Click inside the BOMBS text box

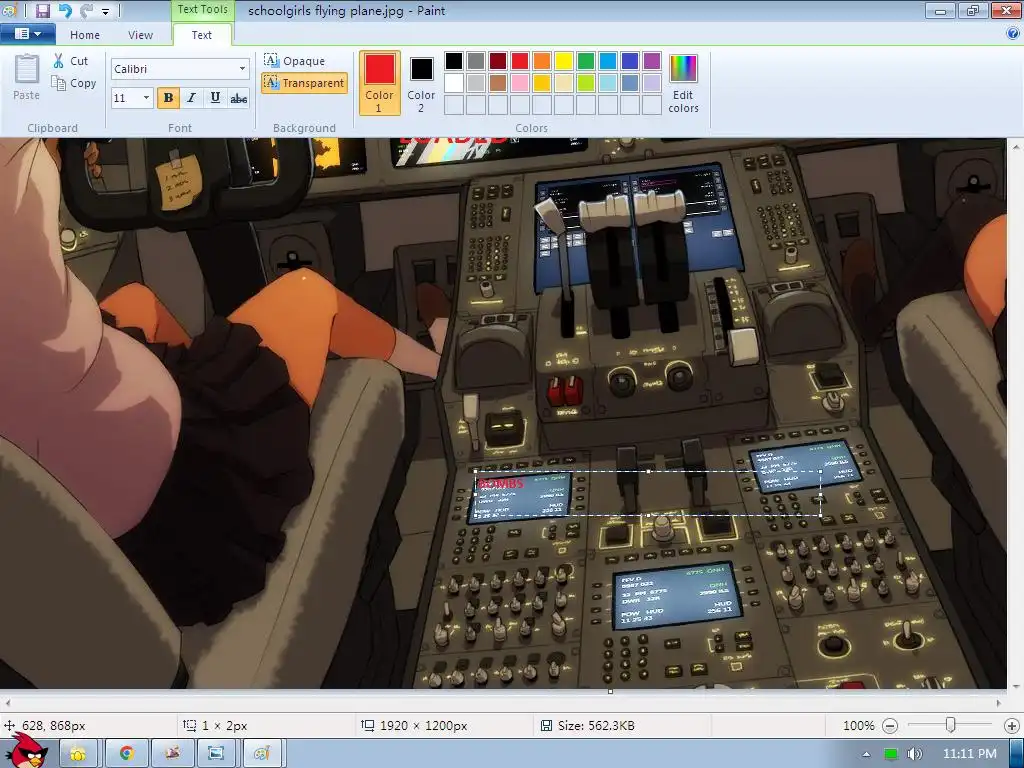(648, 493)
